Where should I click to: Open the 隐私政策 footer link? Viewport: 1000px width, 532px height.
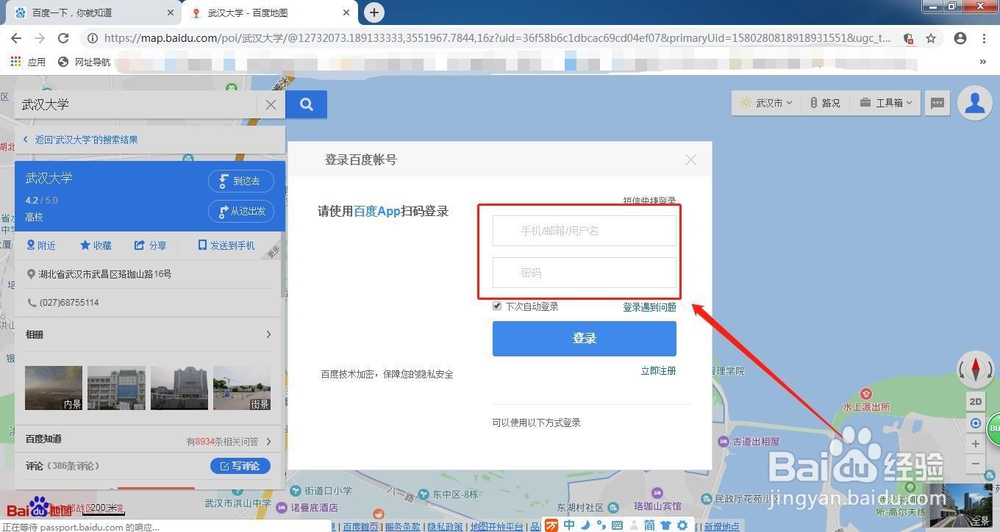445,526
